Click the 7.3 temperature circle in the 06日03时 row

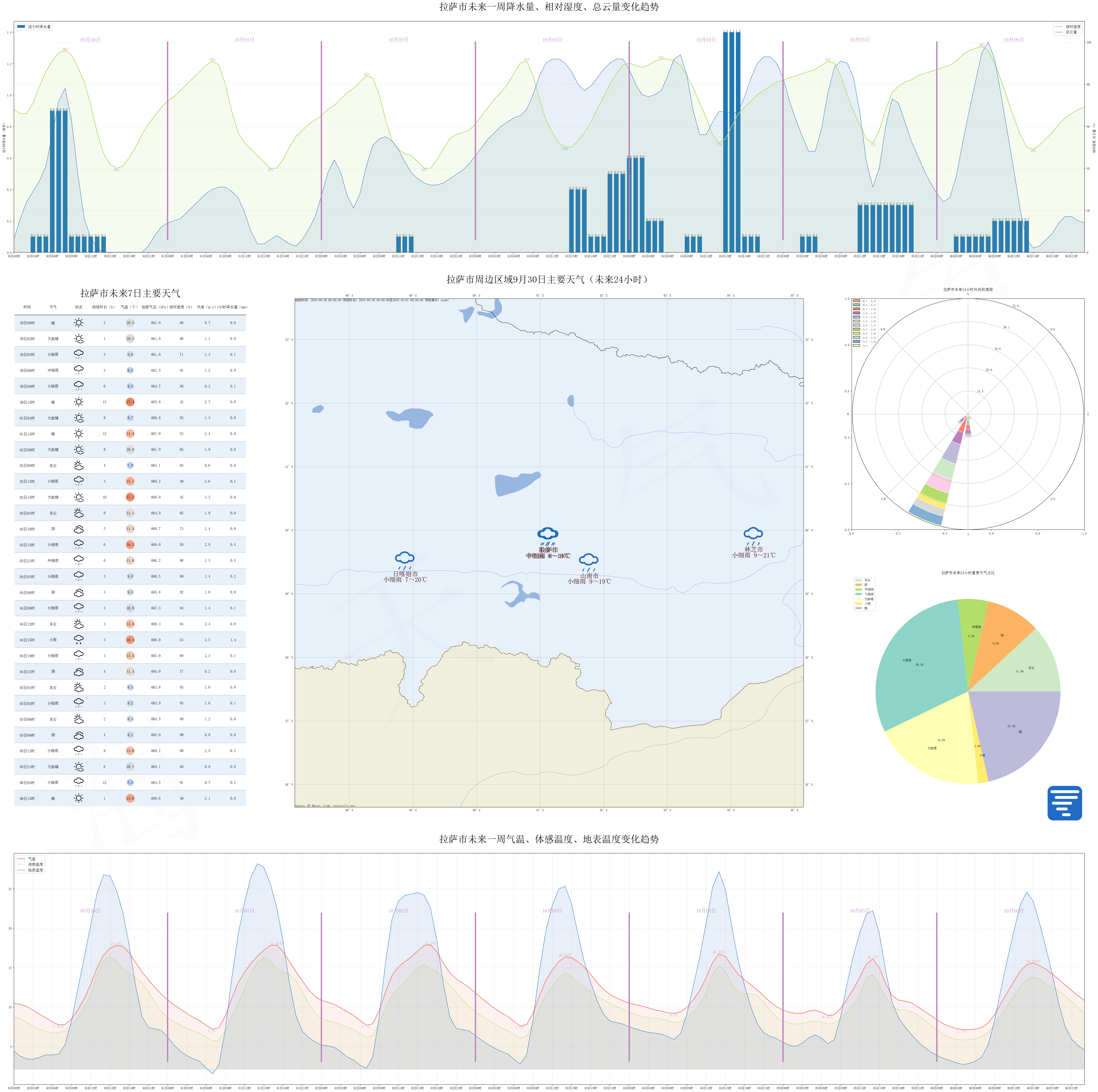tap(130, 782)
